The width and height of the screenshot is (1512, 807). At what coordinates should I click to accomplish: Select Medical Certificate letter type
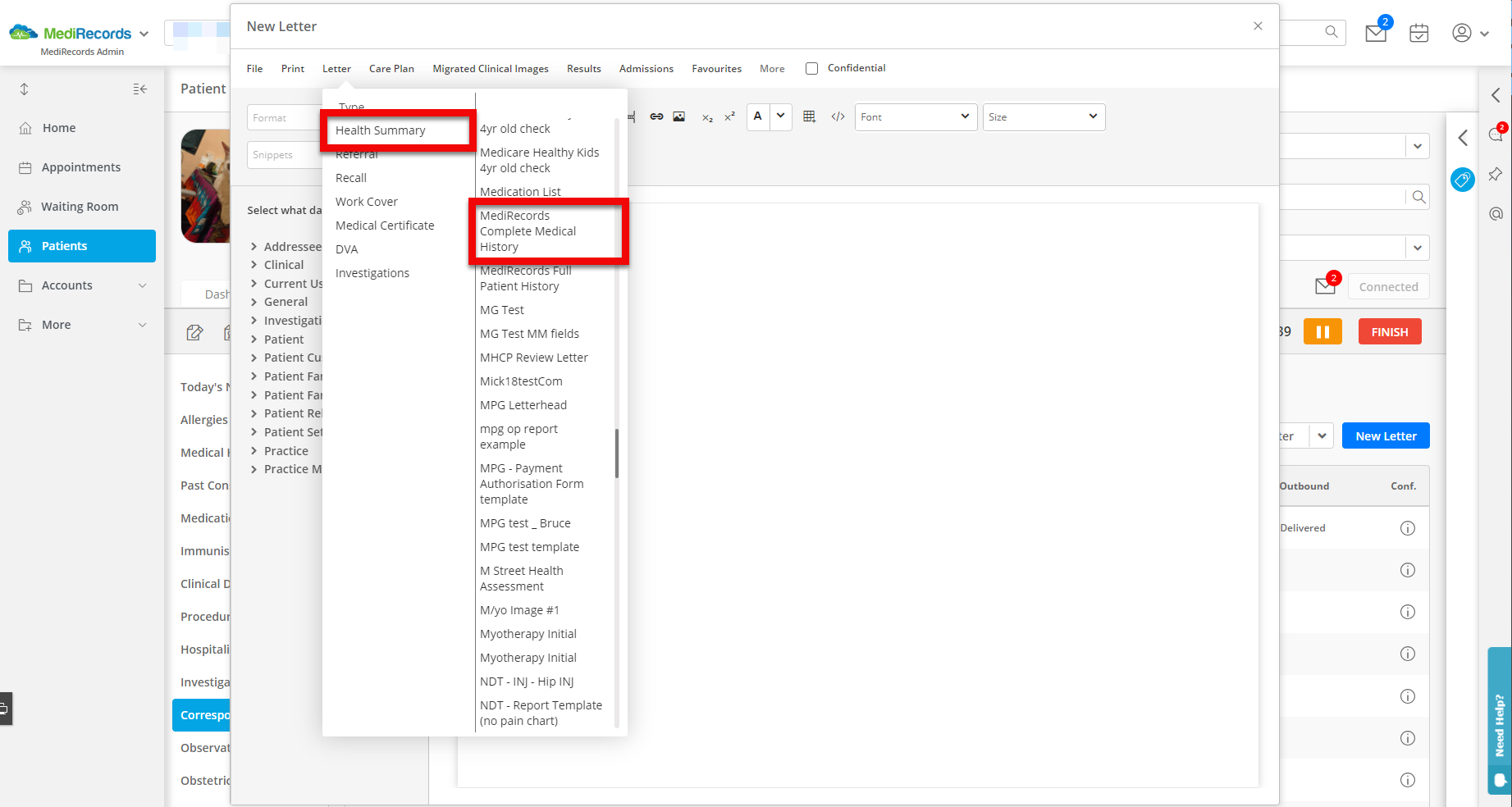385,226
